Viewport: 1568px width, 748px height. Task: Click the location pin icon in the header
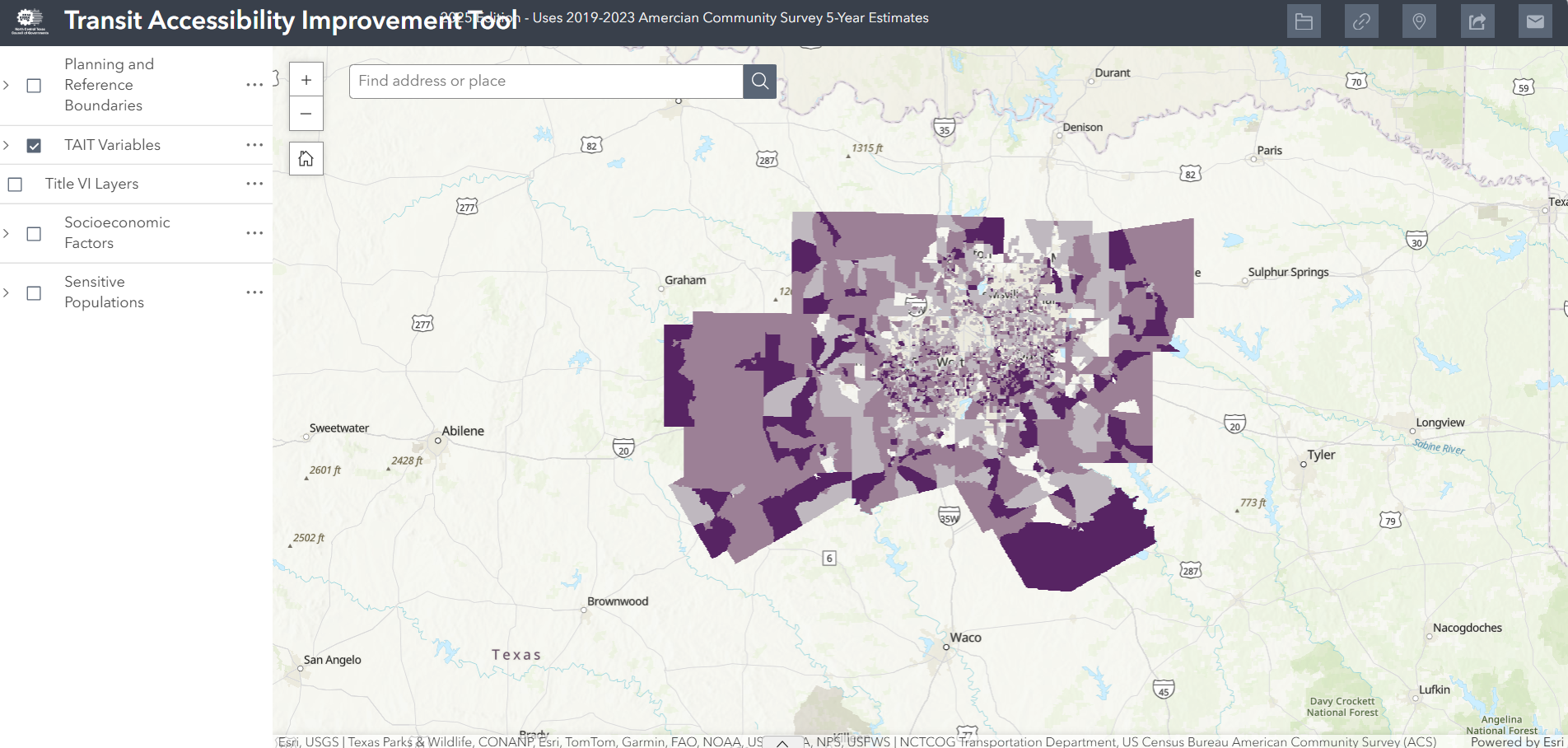(x=1419, y=21)
